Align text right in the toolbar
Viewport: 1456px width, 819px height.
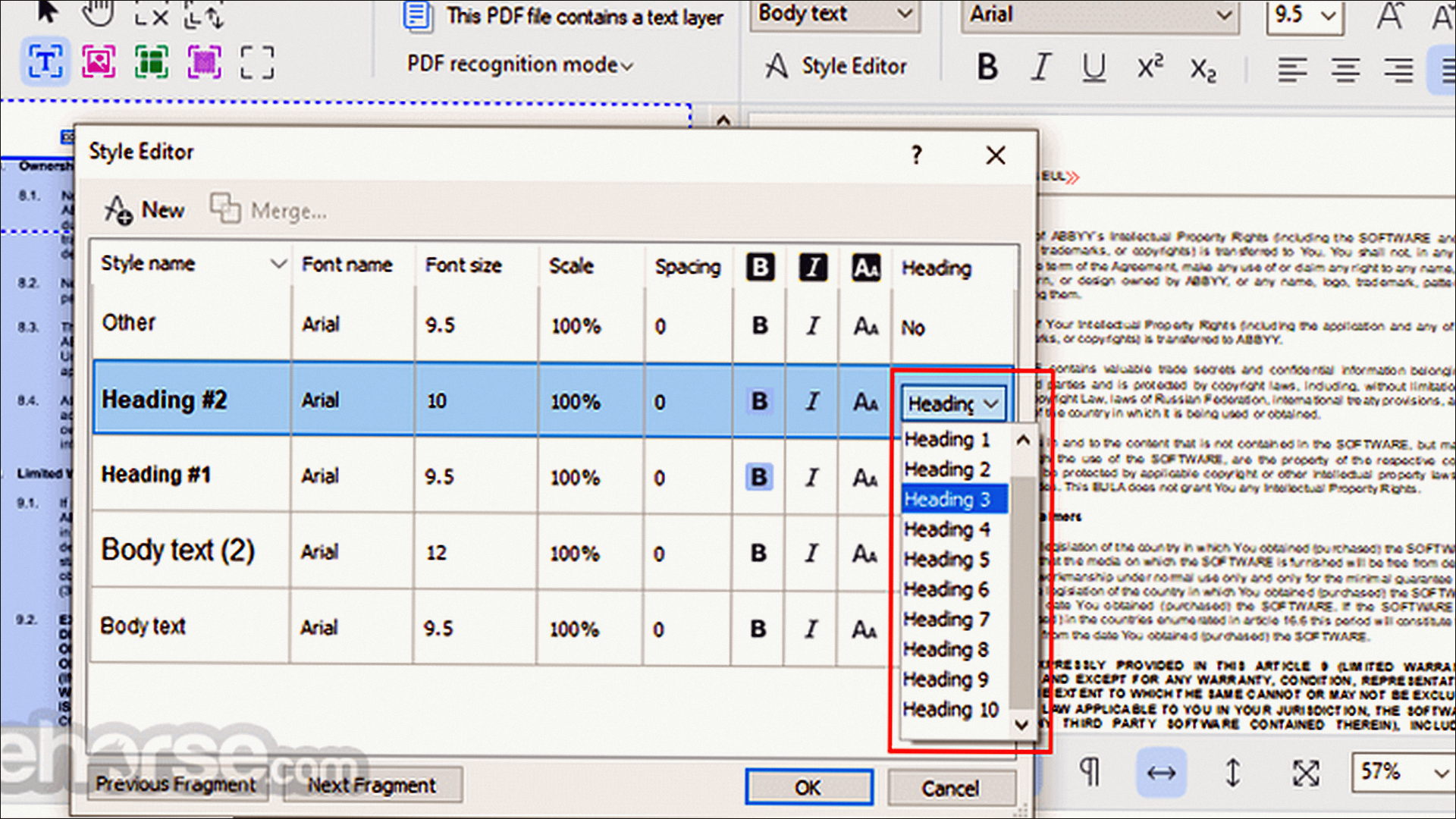click(x=1398, y=70)
